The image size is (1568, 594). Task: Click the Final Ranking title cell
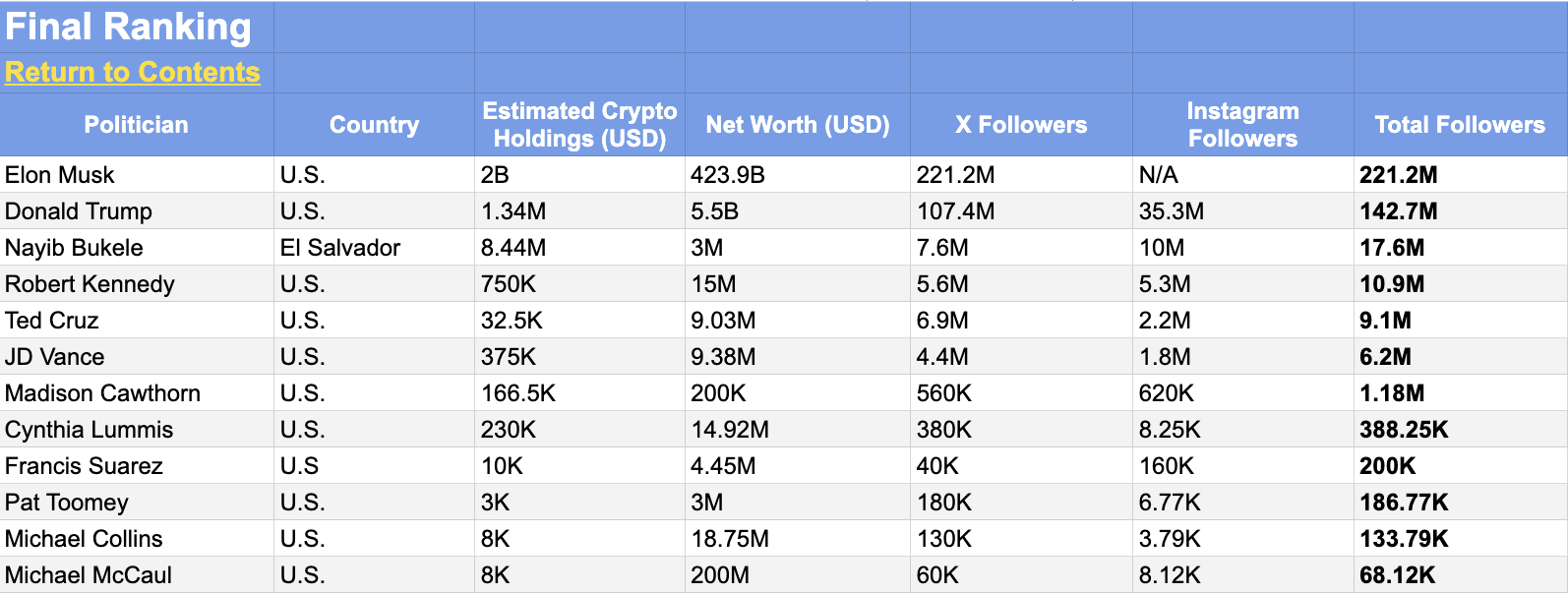[128, 27]
